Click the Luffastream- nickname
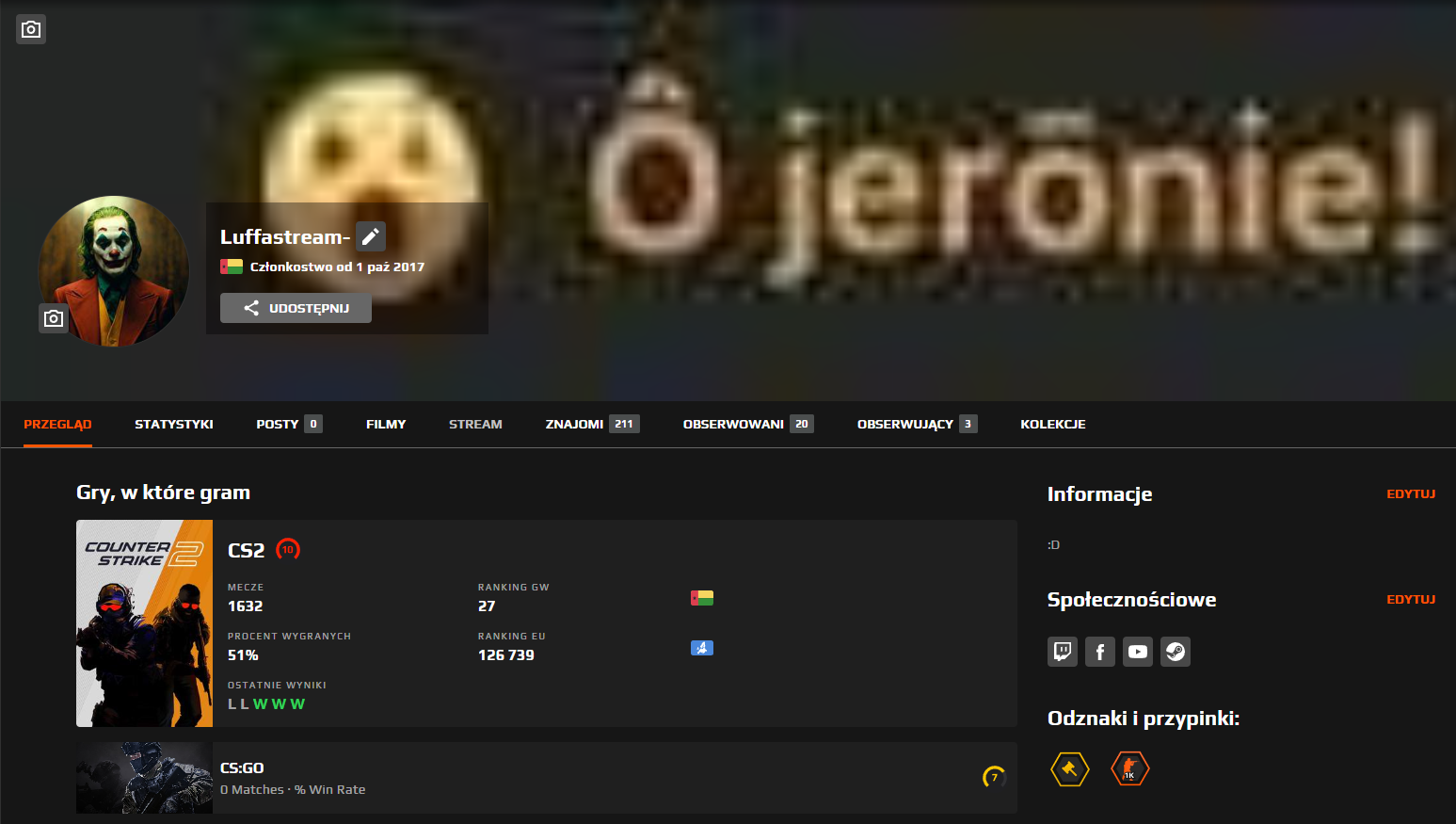This screenshot has height=824, width=1456. 285,236
